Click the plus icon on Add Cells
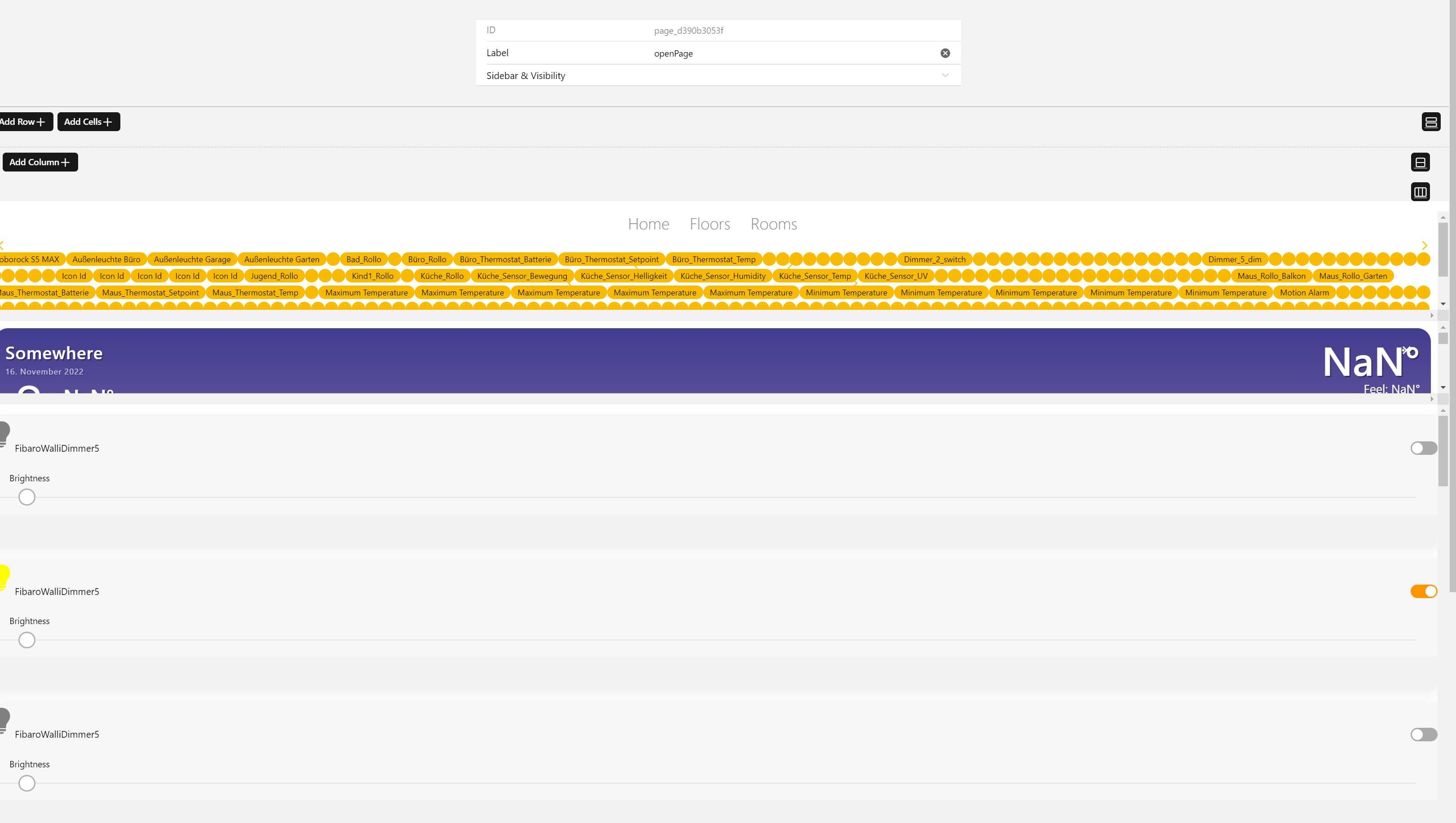Viewport: 1456px width, 823px height. 108,122
